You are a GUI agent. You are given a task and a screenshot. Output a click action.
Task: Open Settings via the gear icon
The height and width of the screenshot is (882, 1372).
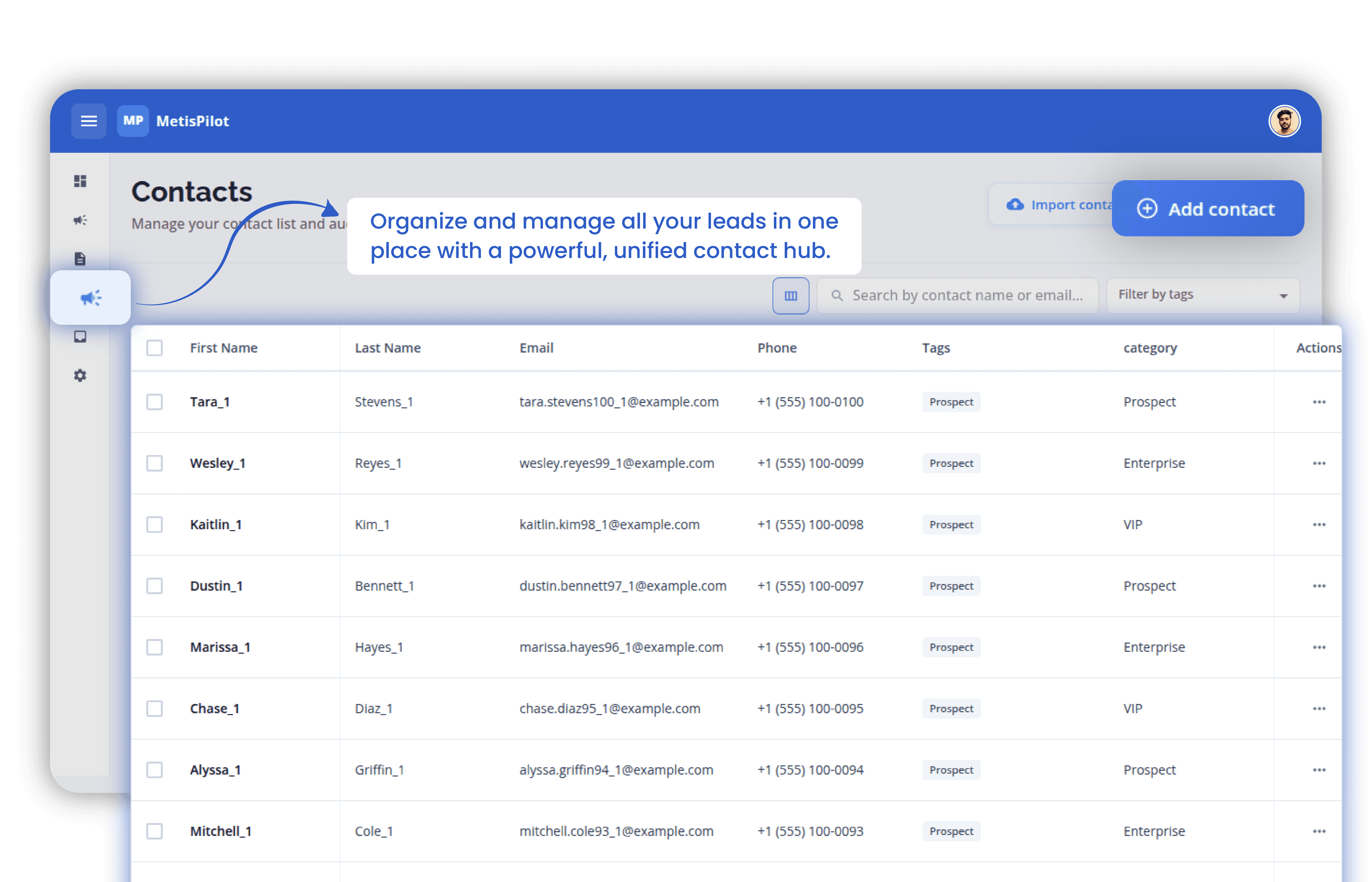[x=80, y=376]
